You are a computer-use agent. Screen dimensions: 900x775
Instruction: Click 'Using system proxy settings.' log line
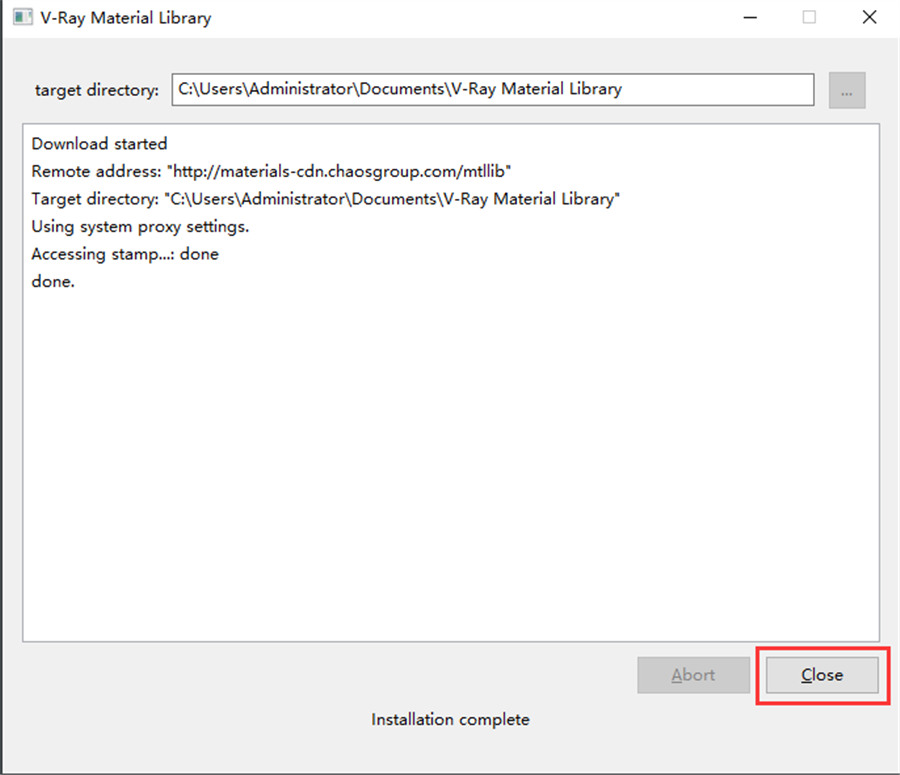point(140,227)
